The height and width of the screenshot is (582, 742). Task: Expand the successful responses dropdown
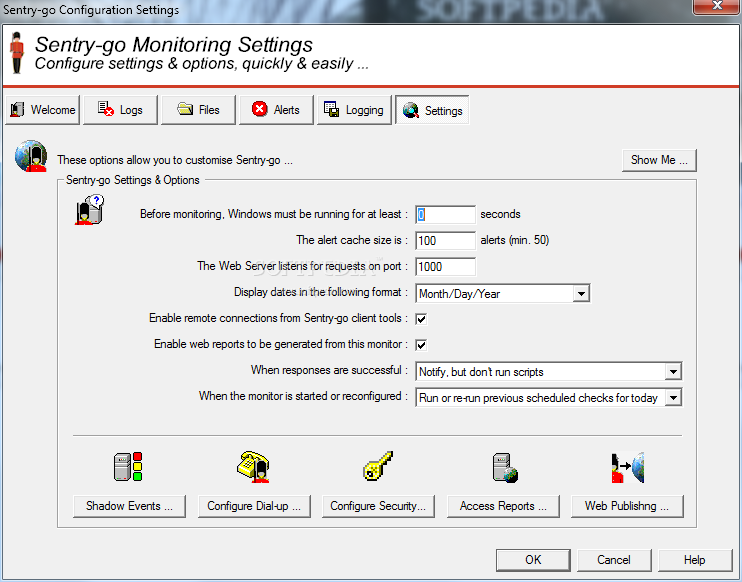[x=673, y=372]
